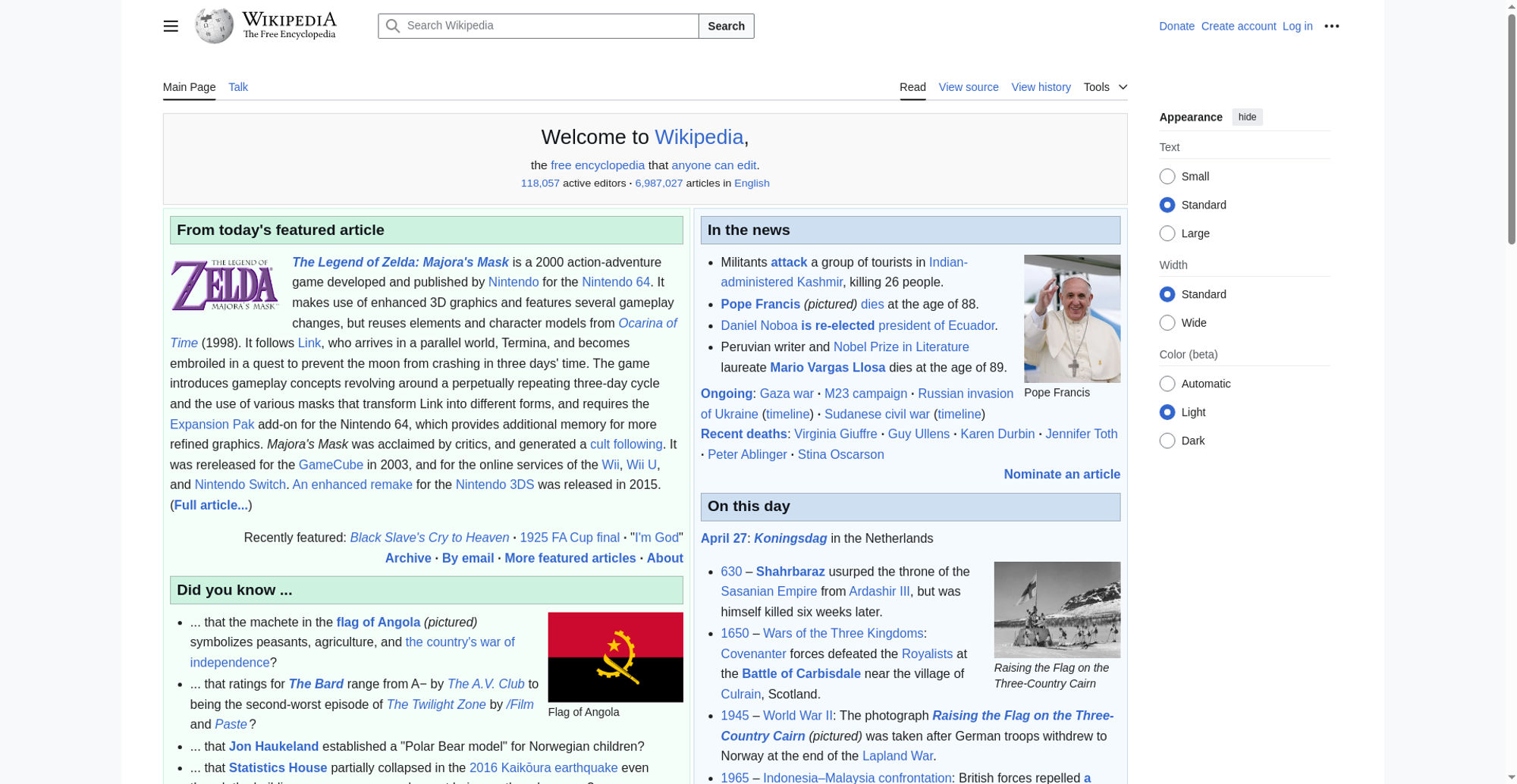Select Dark color mode
Viewport: 1517px width, 784px height.
coord(1167,441)
